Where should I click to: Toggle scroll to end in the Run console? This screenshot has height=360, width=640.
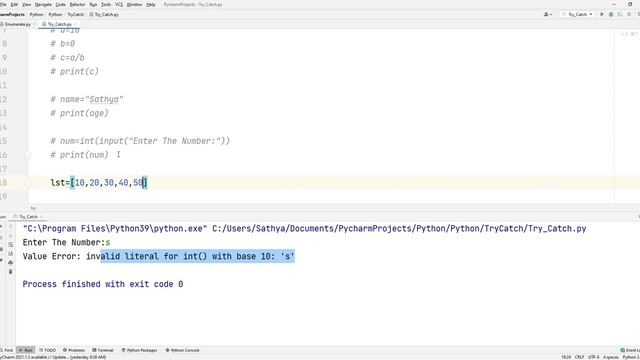tap(11, 253)
